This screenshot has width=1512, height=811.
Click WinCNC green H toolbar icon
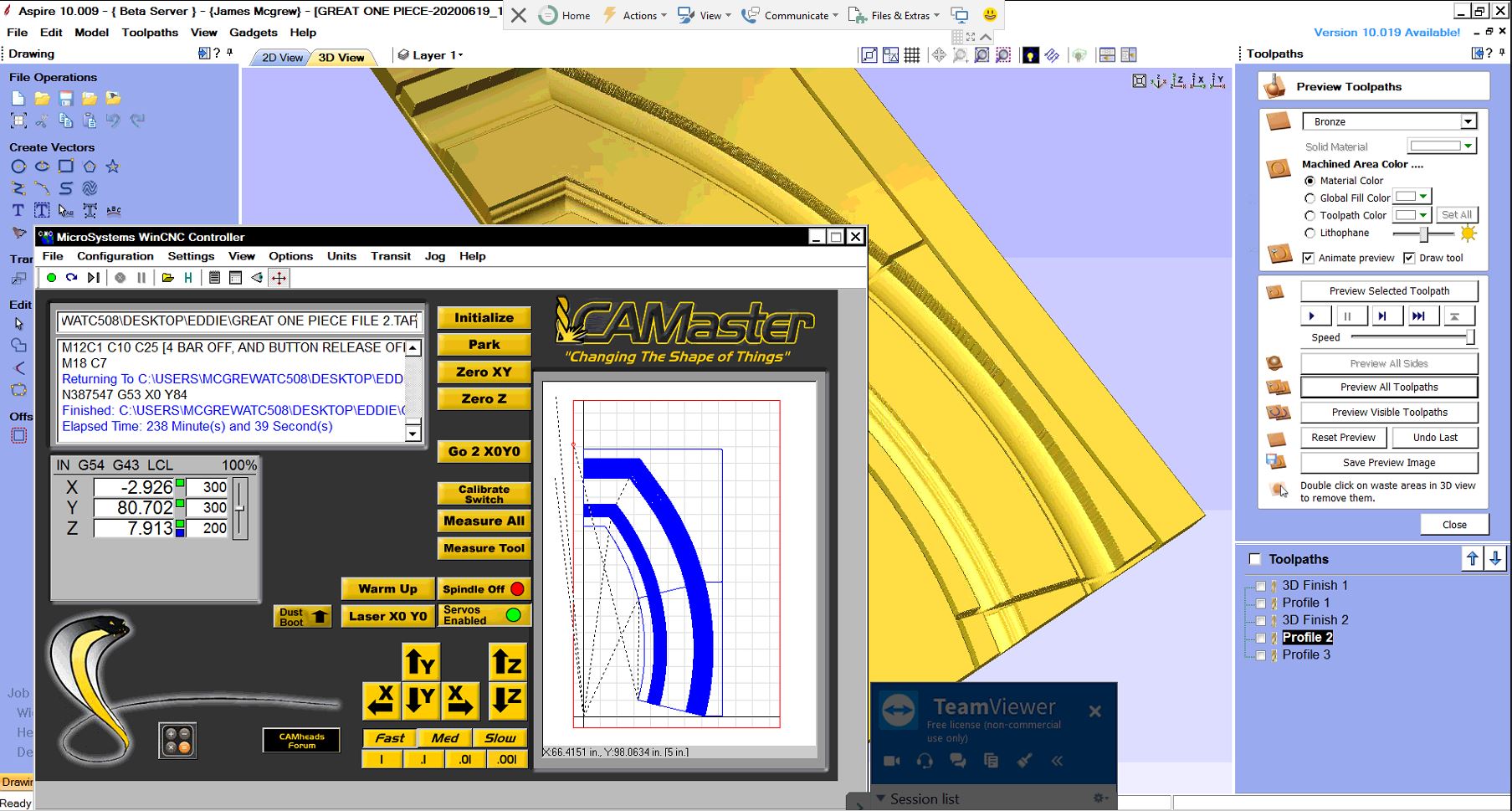[188, 278]
